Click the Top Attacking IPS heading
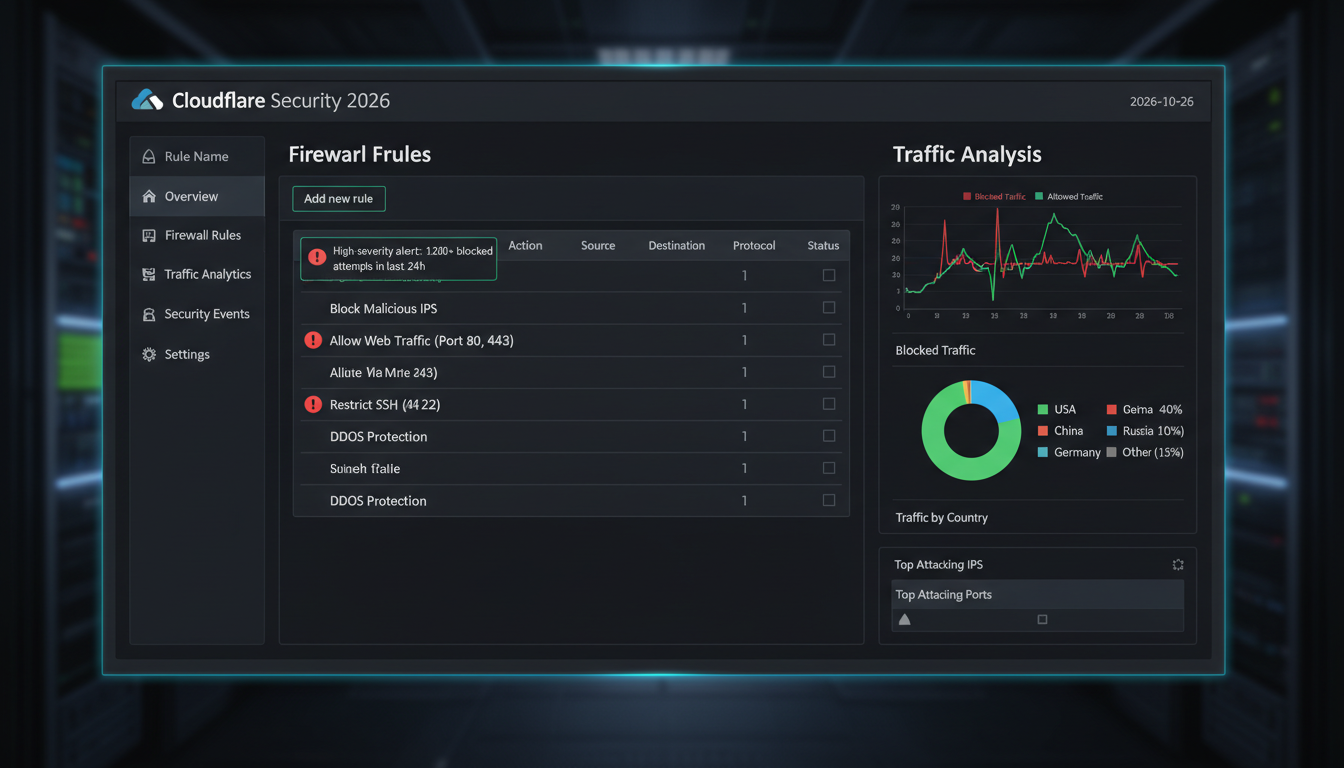The height and width of the screenshot is (768, 1344). [x=938, y=565]
